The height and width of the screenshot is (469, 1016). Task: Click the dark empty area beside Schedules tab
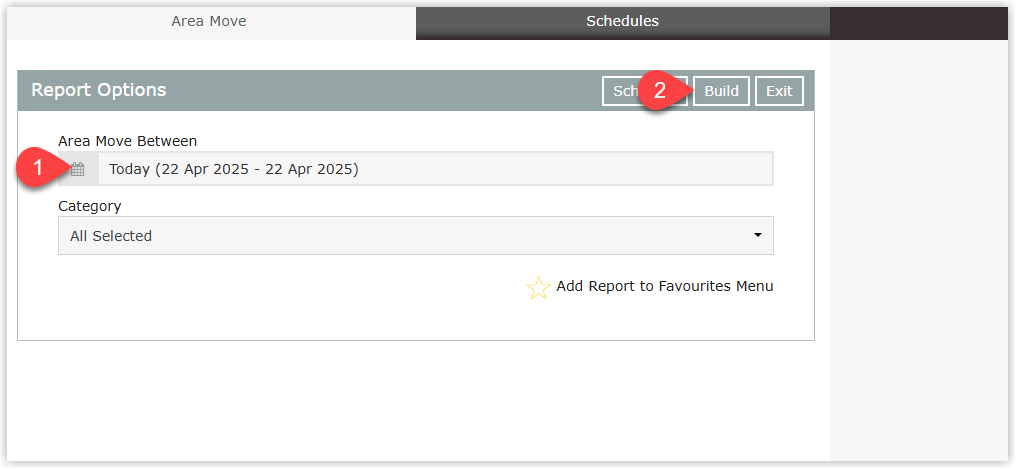click(919, 23)
